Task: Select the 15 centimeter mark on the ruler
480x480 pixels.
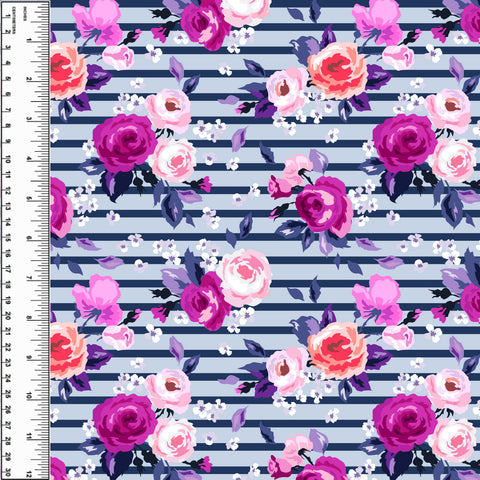Action: tap(7, 238)
